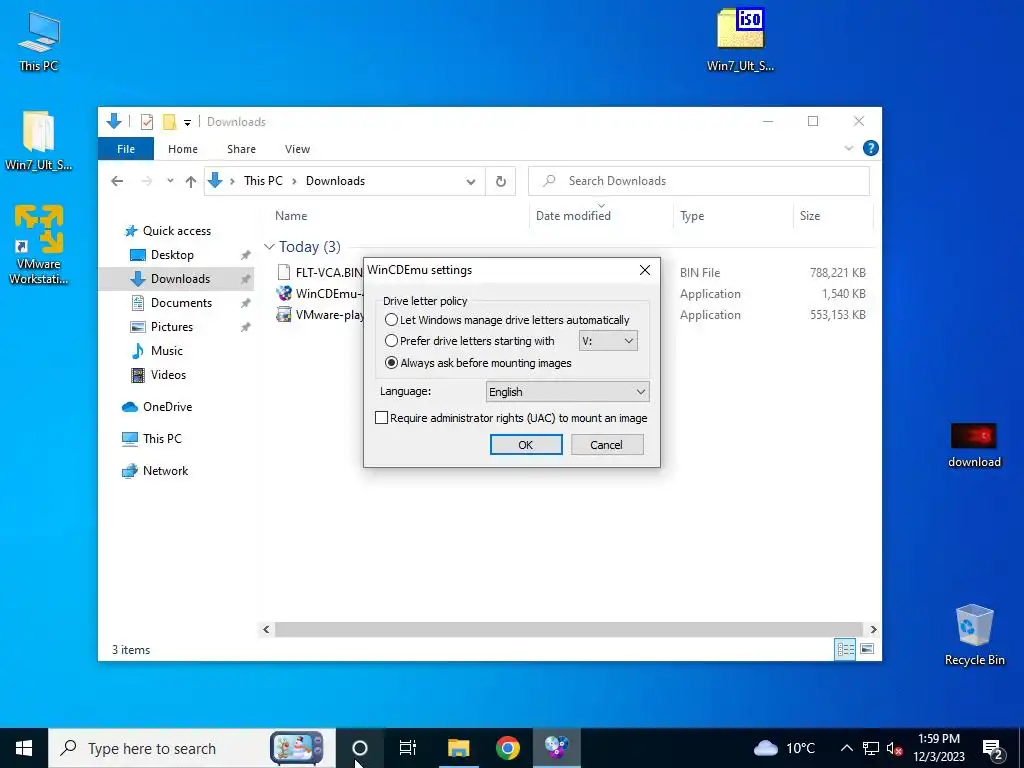Open Customize Quick Access Toolbar dropdown
The width and height of the screenshot is (1024, 768).
click(187, 122)
